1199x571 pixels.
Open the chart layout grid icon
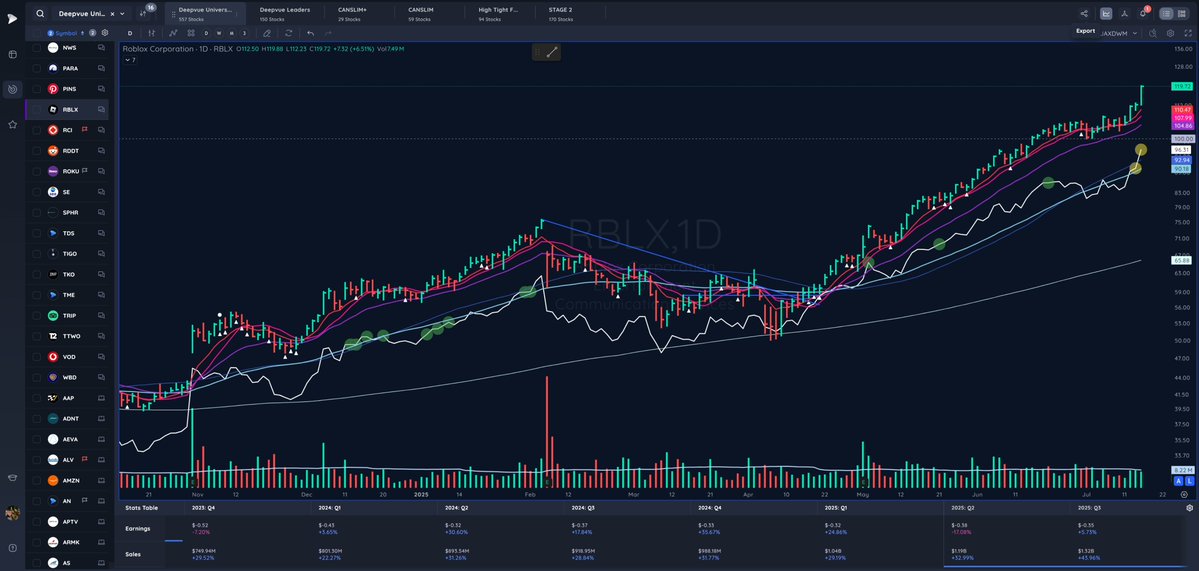pos(190,33)
